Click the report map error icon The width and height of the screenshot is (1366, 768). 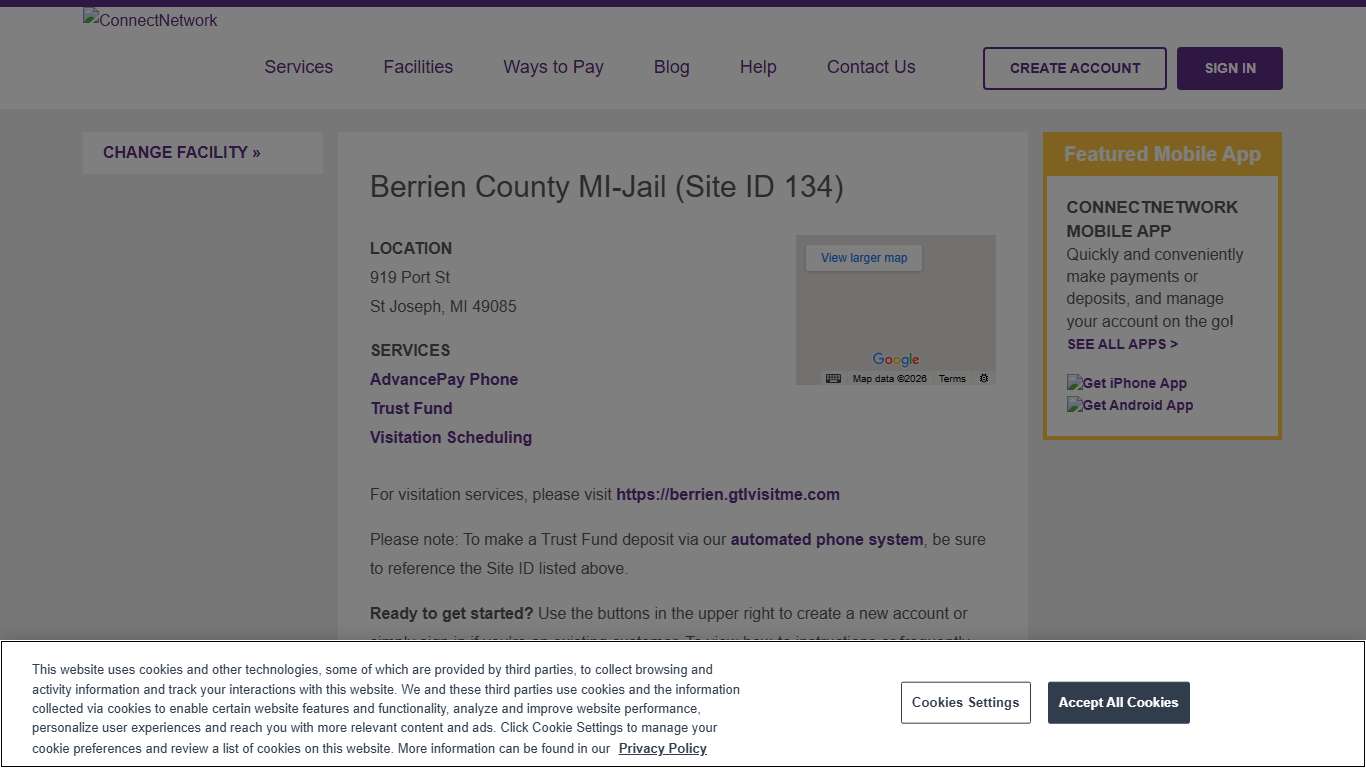click(x=983, y=378)
